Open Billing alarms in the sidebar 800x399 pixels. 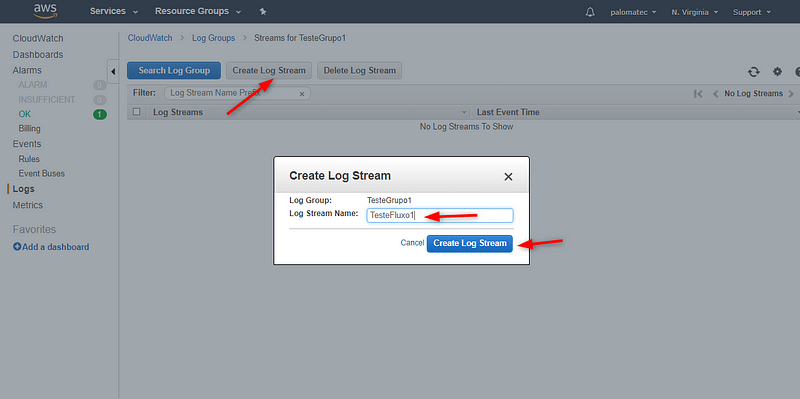pyautogui.click(x=30, y=129)
